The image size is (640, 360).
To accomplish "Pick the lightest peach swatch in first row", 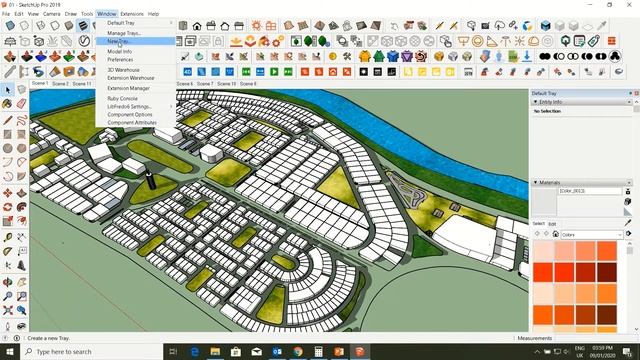I will (543, 251).
